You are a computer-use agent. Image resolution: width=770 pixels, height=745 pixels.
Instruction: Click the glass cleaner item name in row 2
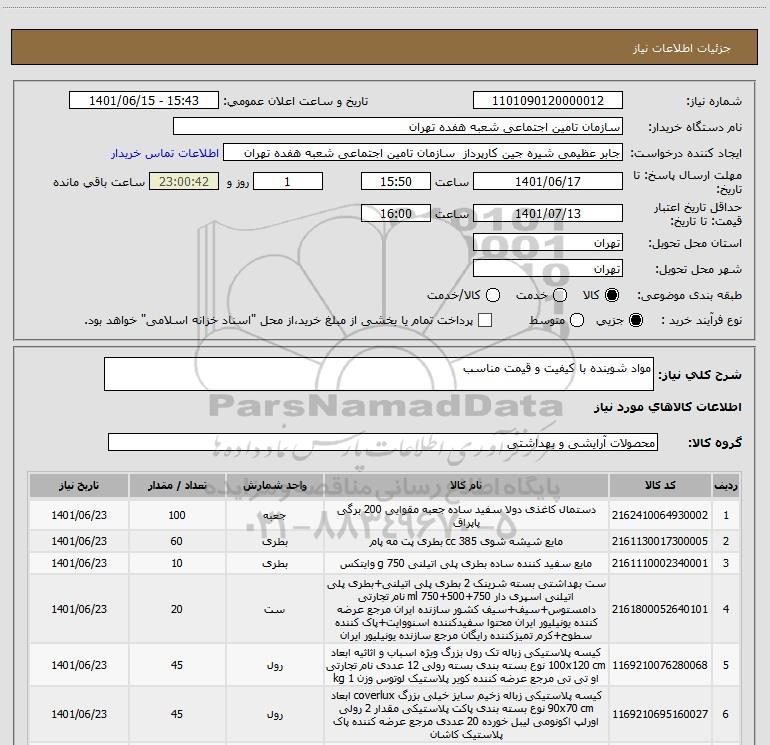[x=466, y=541]
